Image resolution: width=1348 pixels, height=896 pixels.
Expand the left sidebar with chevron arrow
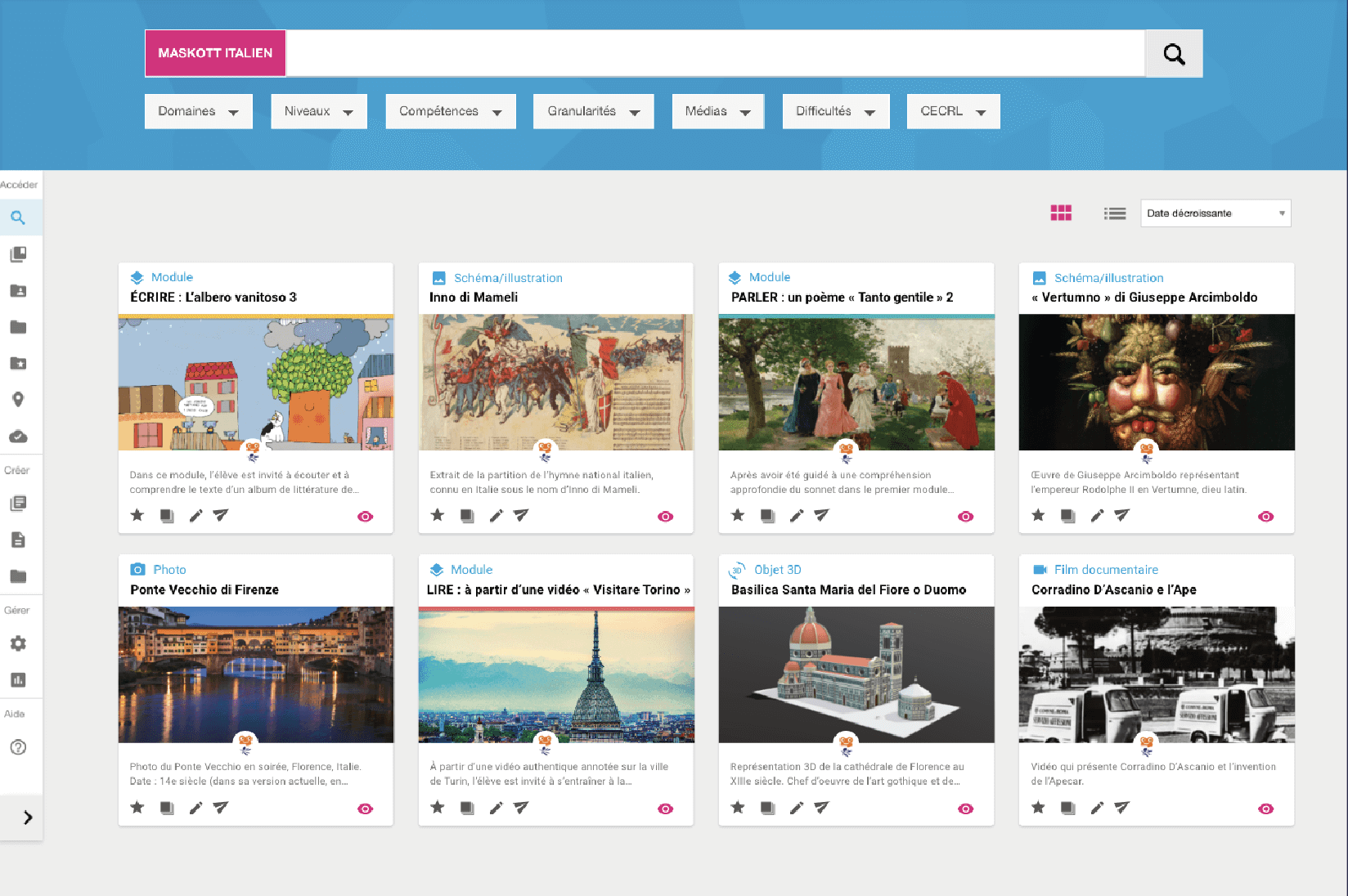[x=28, y=818]
